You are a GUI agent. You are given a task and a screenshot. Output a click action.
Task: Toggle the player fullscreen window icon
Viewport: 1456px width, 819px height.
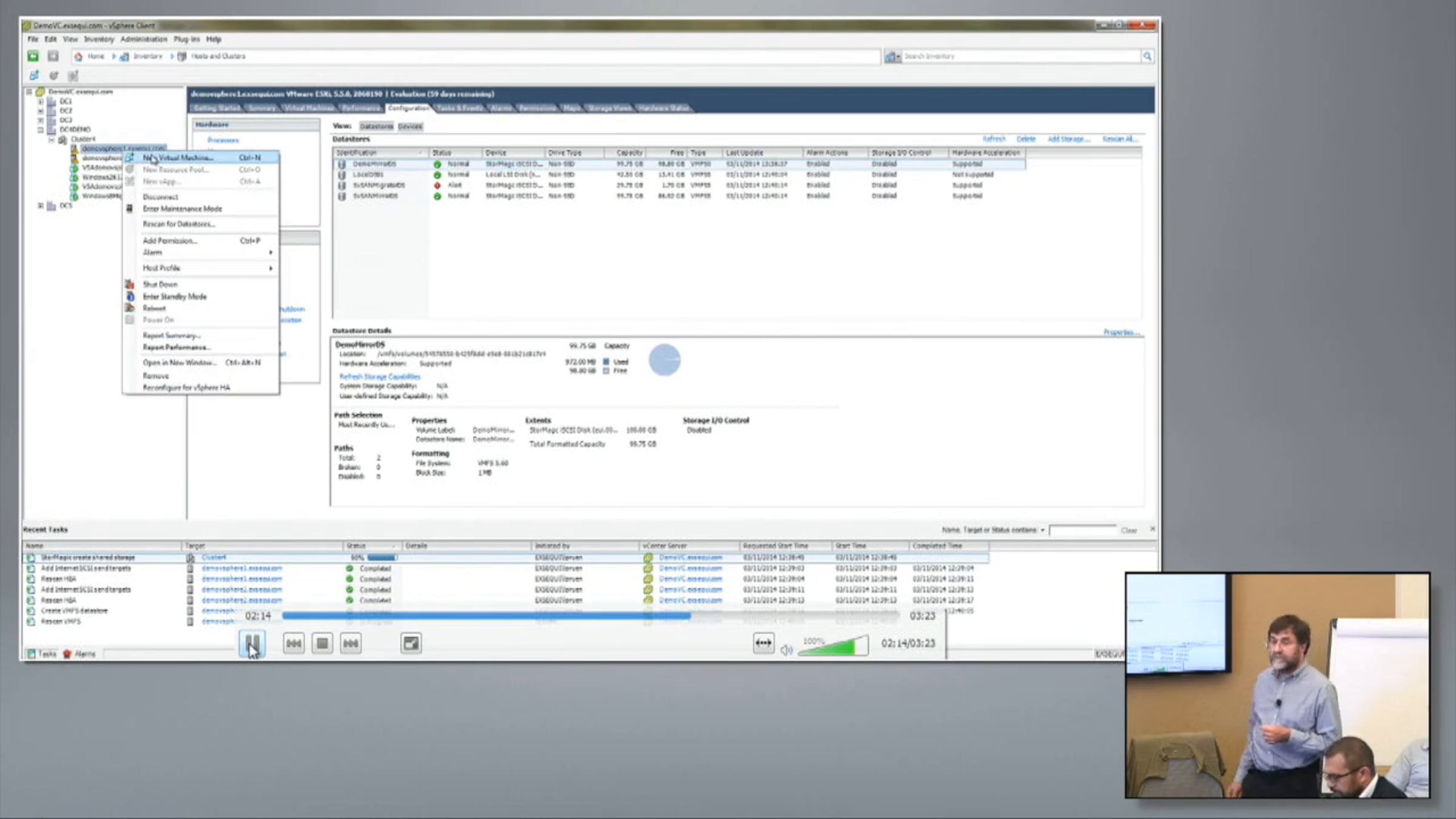[411, 643]
